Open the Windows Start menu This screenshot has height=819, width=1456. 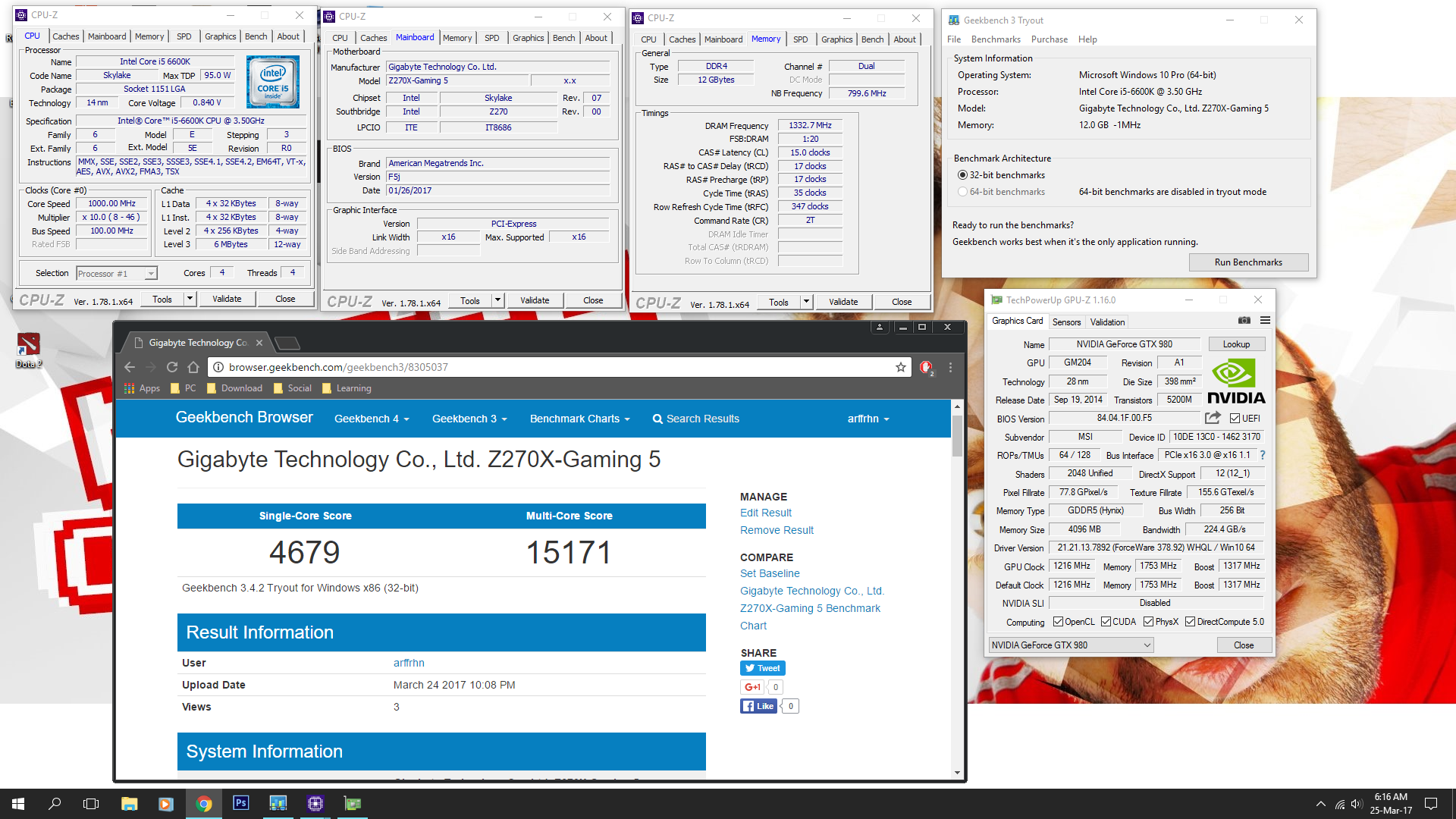(18, 804)
